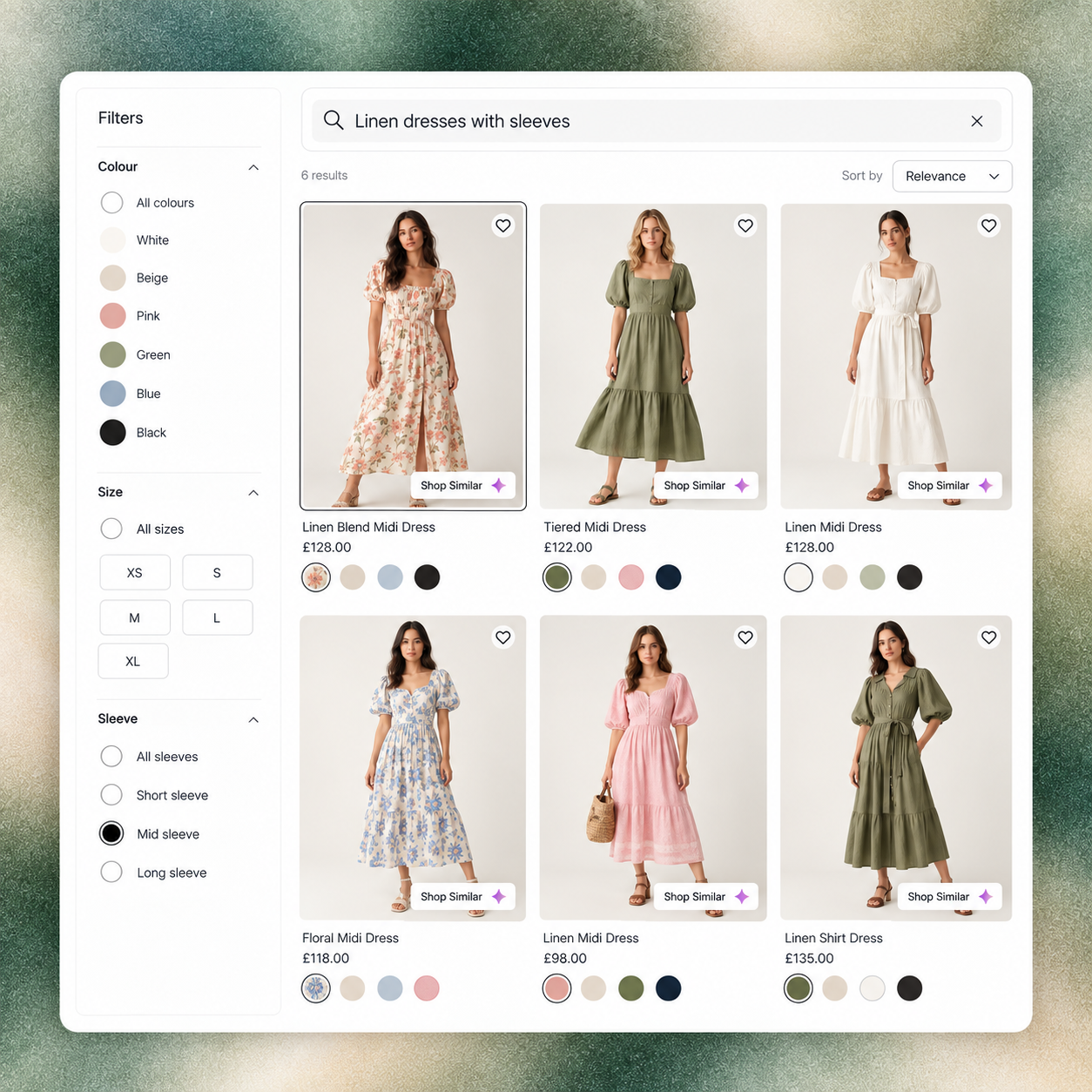Screen dimensions: 1092x1092
Task: Pick the black swatch on Linen Shirt Dress
Action: pos(910,988)
